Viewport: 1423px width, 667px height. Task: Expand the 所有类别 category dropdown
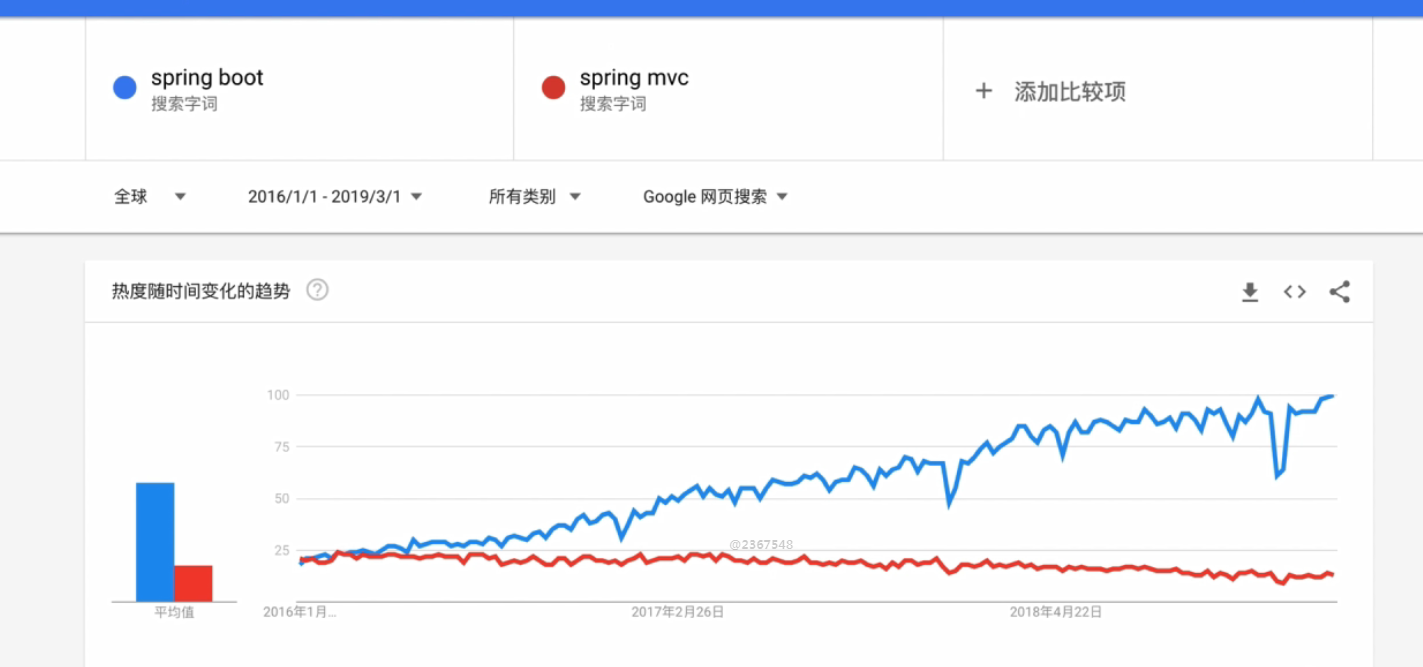tap(534, 197)
